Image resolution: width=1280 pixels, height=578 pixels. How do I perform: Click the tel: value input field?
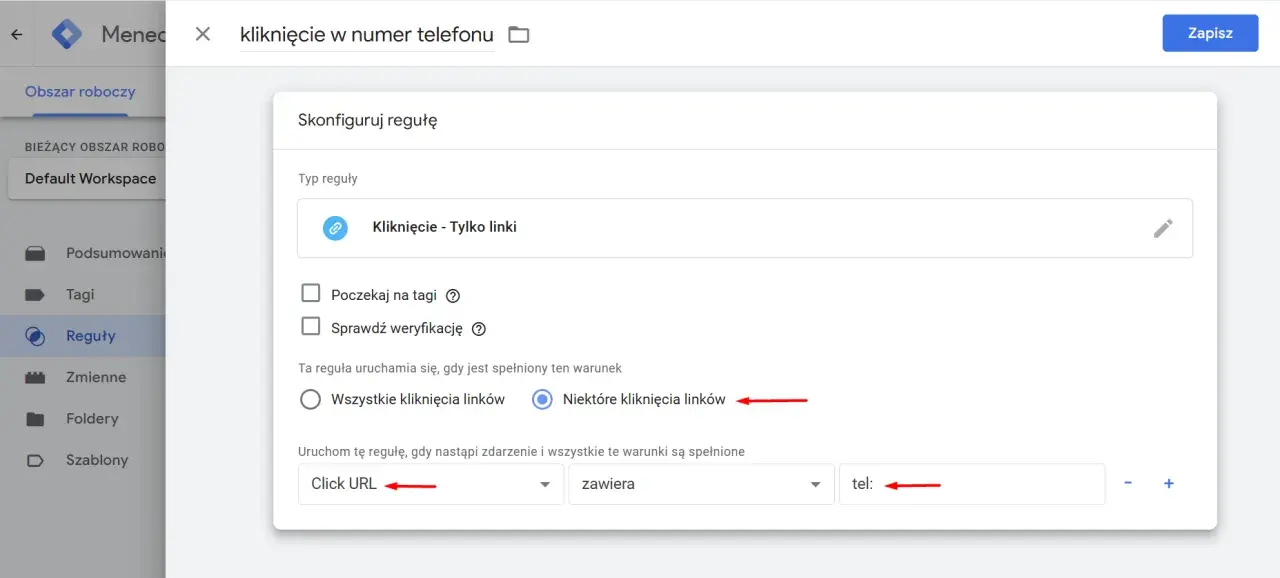[972, 484]
